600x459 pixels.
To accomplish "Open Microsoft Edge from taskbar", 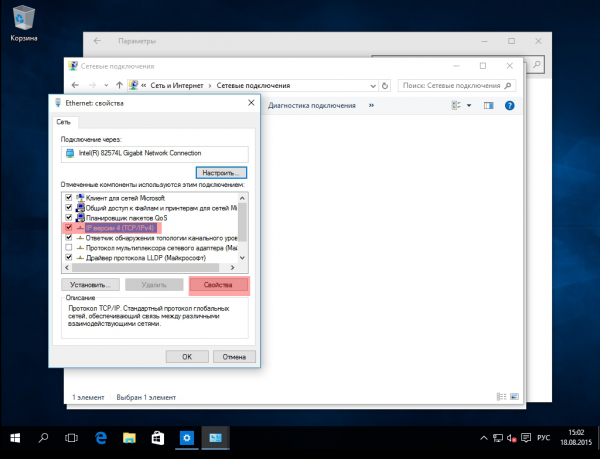I will point(101,438).
